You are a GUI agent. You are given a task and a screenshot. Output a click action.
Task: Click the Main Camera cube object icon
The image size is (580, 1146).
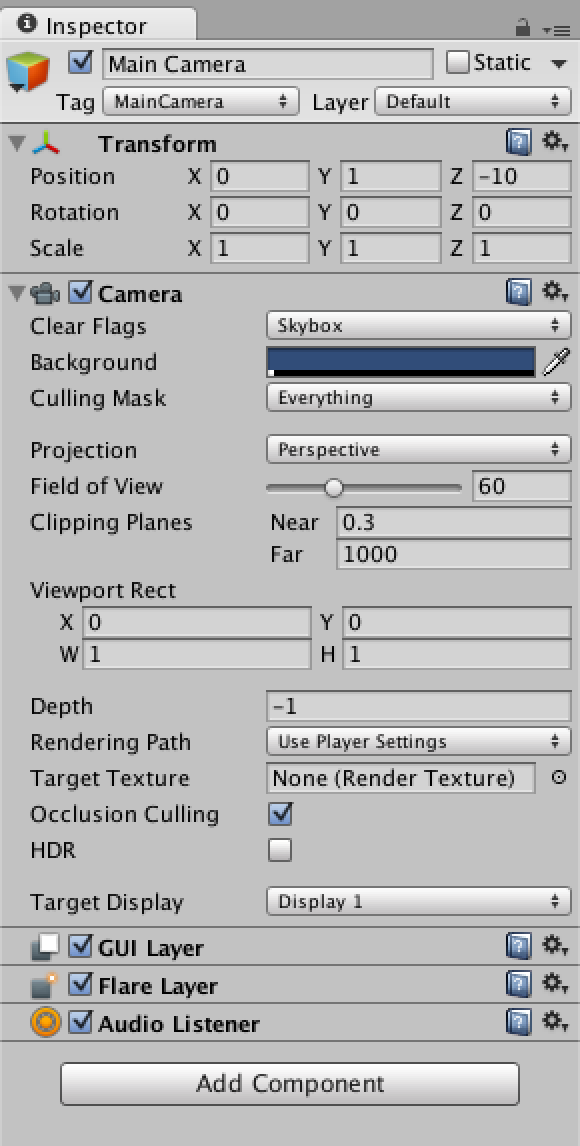pos(28,72)
